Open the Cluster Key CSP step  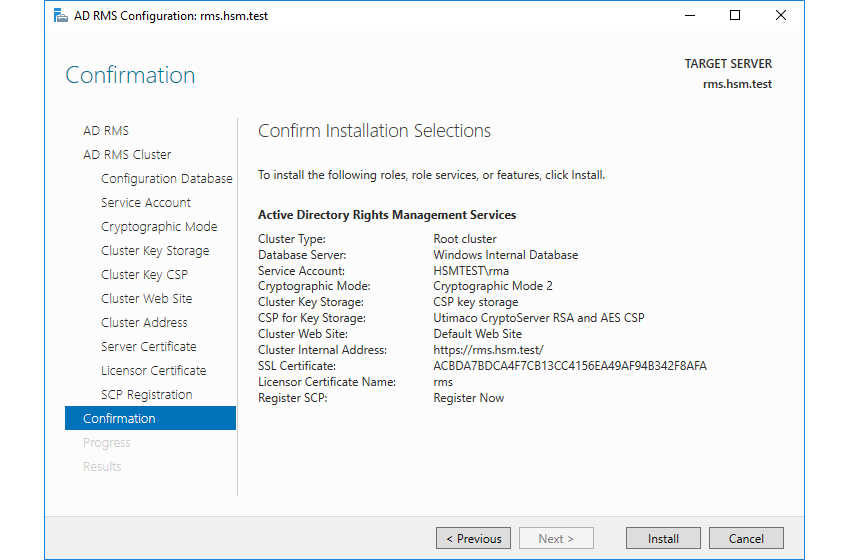(144, 274)
